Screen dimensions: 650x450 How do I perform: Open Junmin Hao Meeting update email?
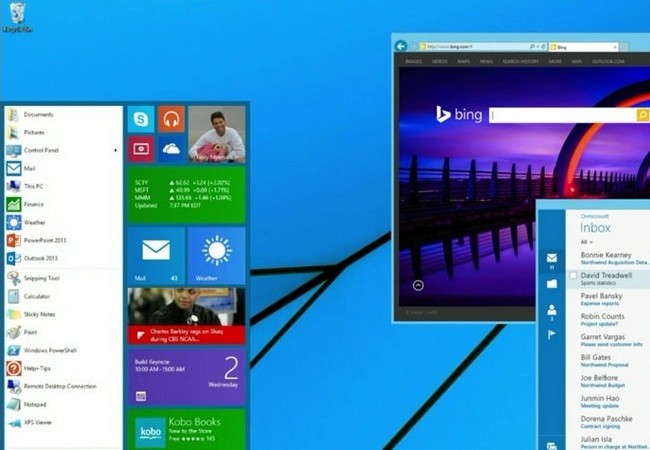[x=608, y=402]
